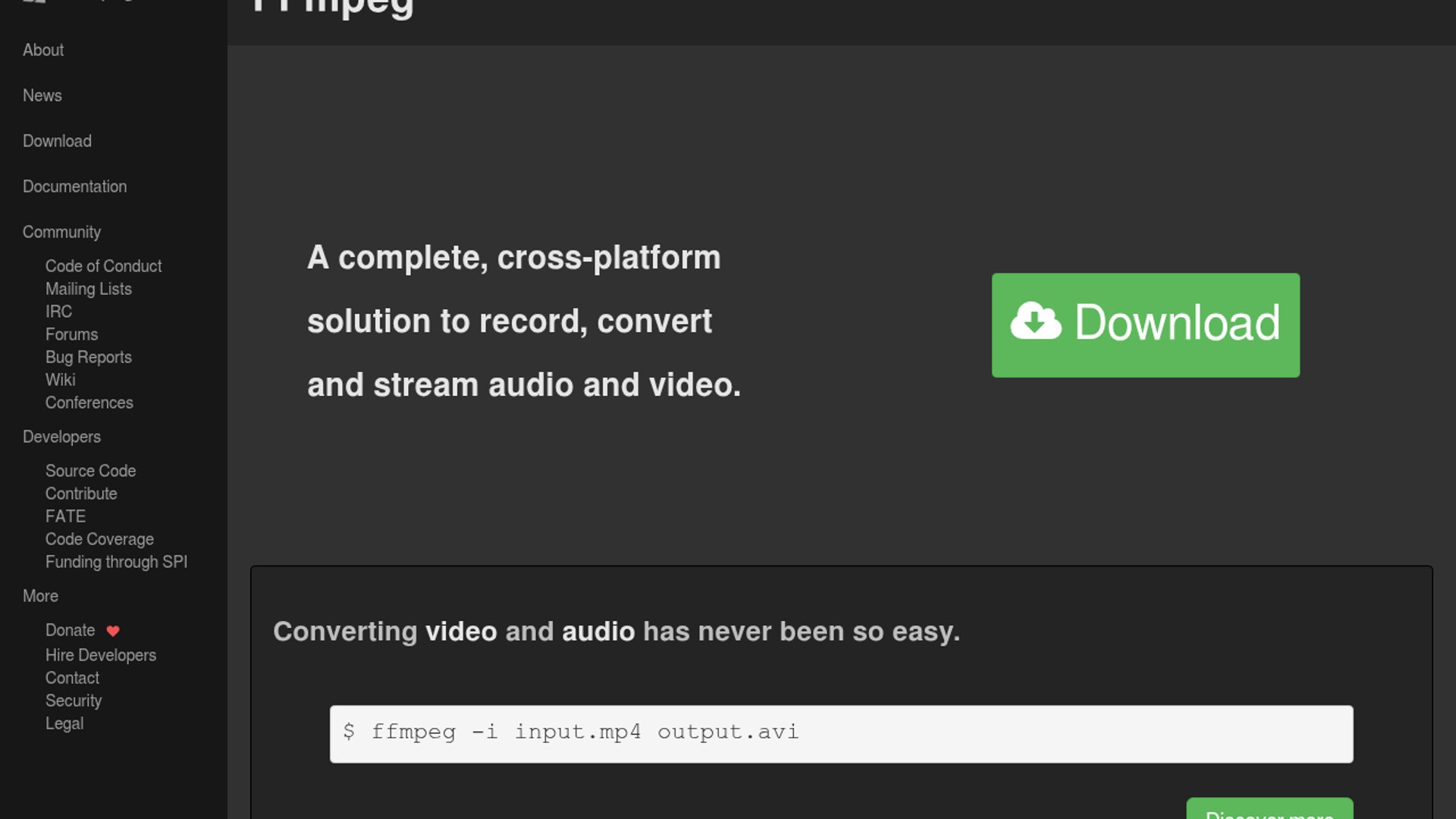Go to the News section

(42, 96)
